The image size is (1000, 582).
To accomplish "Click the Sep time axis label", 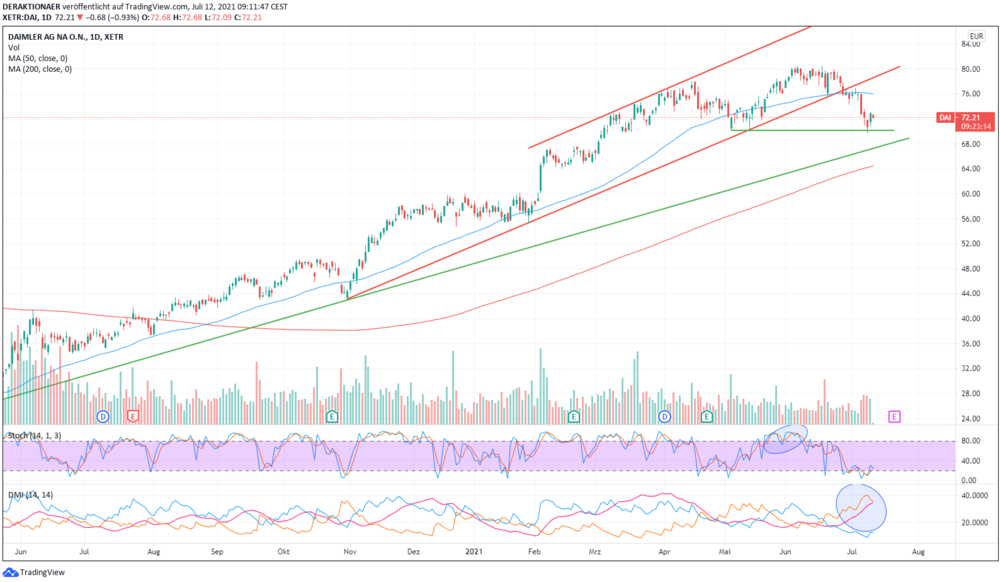I will click(x=217, y=551).
